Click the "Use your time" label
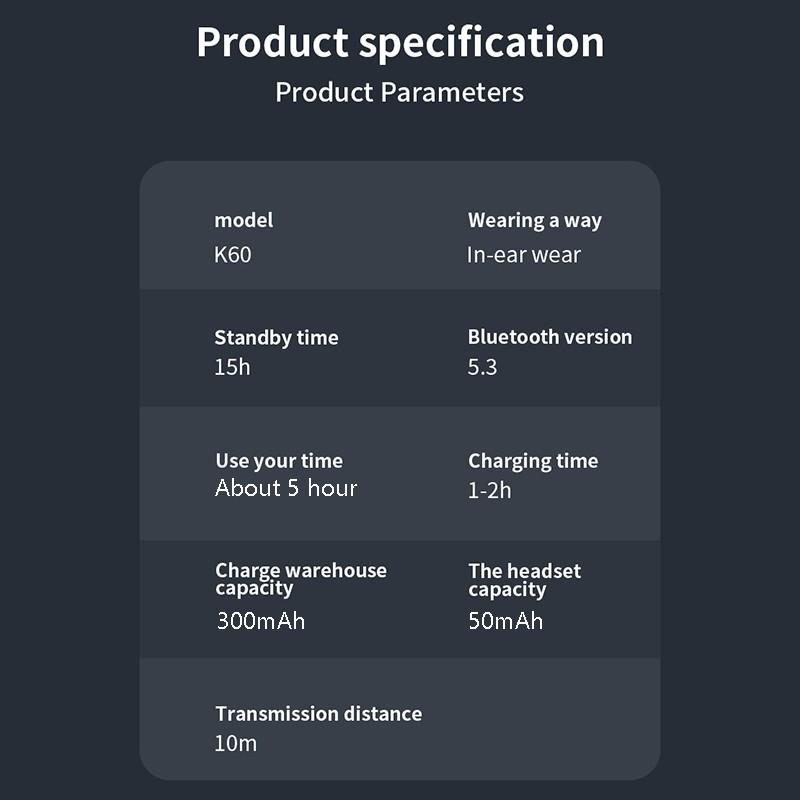The image size is (800, 800). [279, 461]
